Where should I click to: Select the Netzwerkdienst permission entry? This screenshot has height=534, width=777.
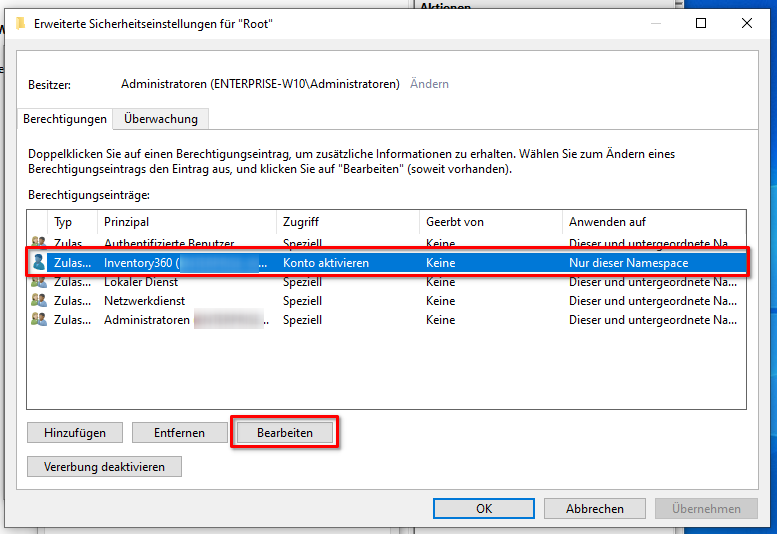(300, 300)
